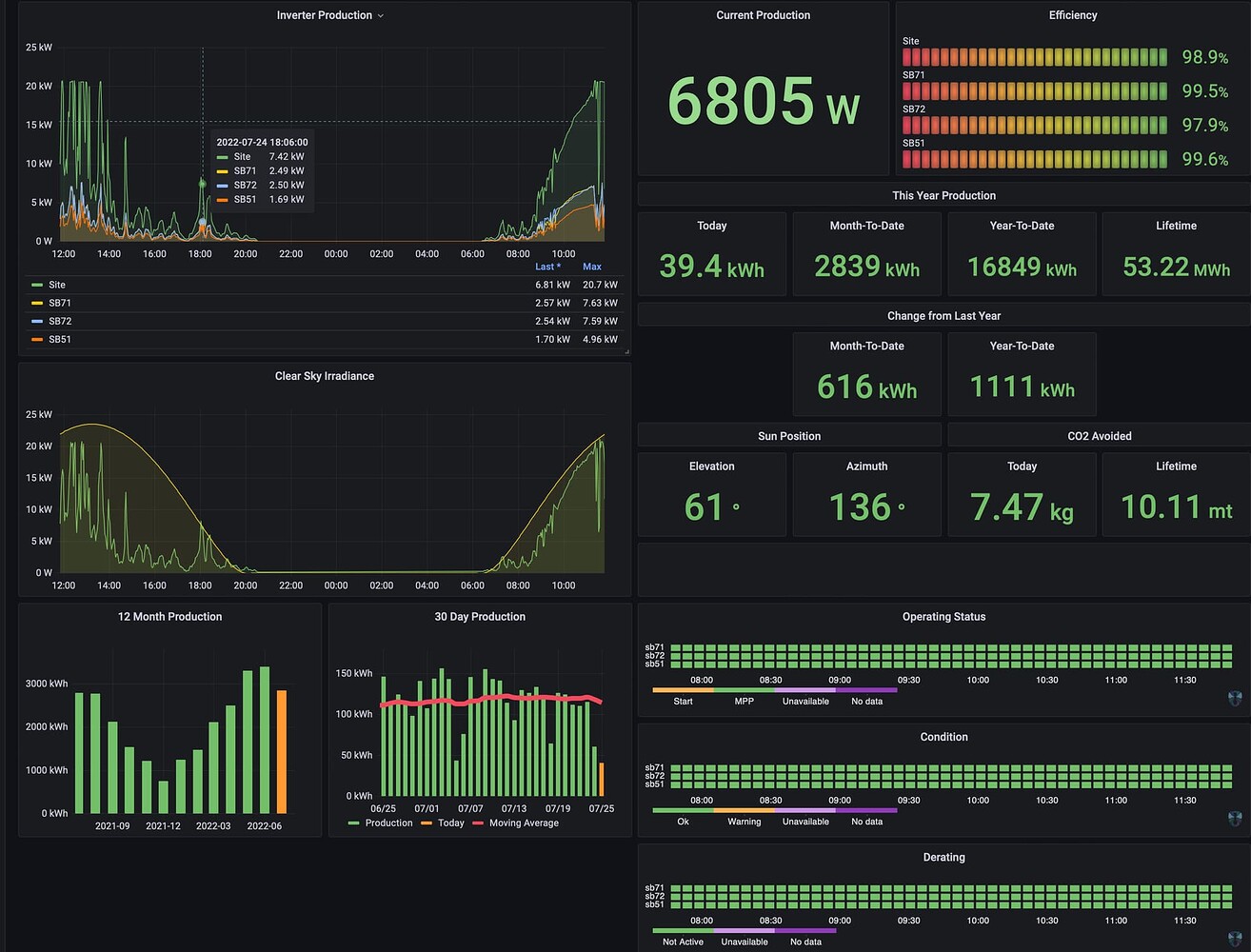Click the SB72 efficiency bar gauge
The height and width of the screenshot is (952, 1251).
[1035, 126]
